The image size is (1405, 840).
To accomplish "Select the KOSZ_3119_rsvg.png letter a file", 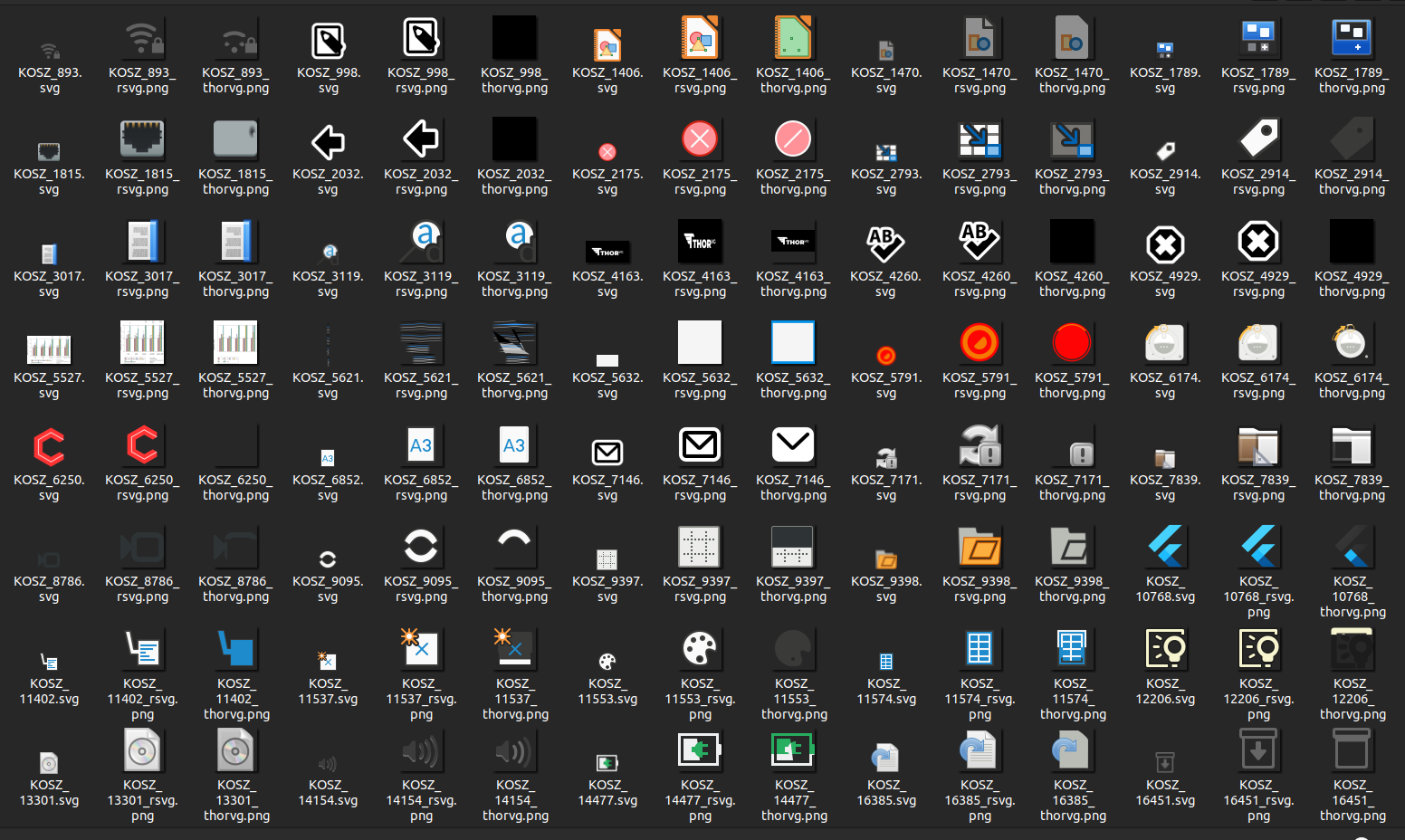I will pos(421,242).
